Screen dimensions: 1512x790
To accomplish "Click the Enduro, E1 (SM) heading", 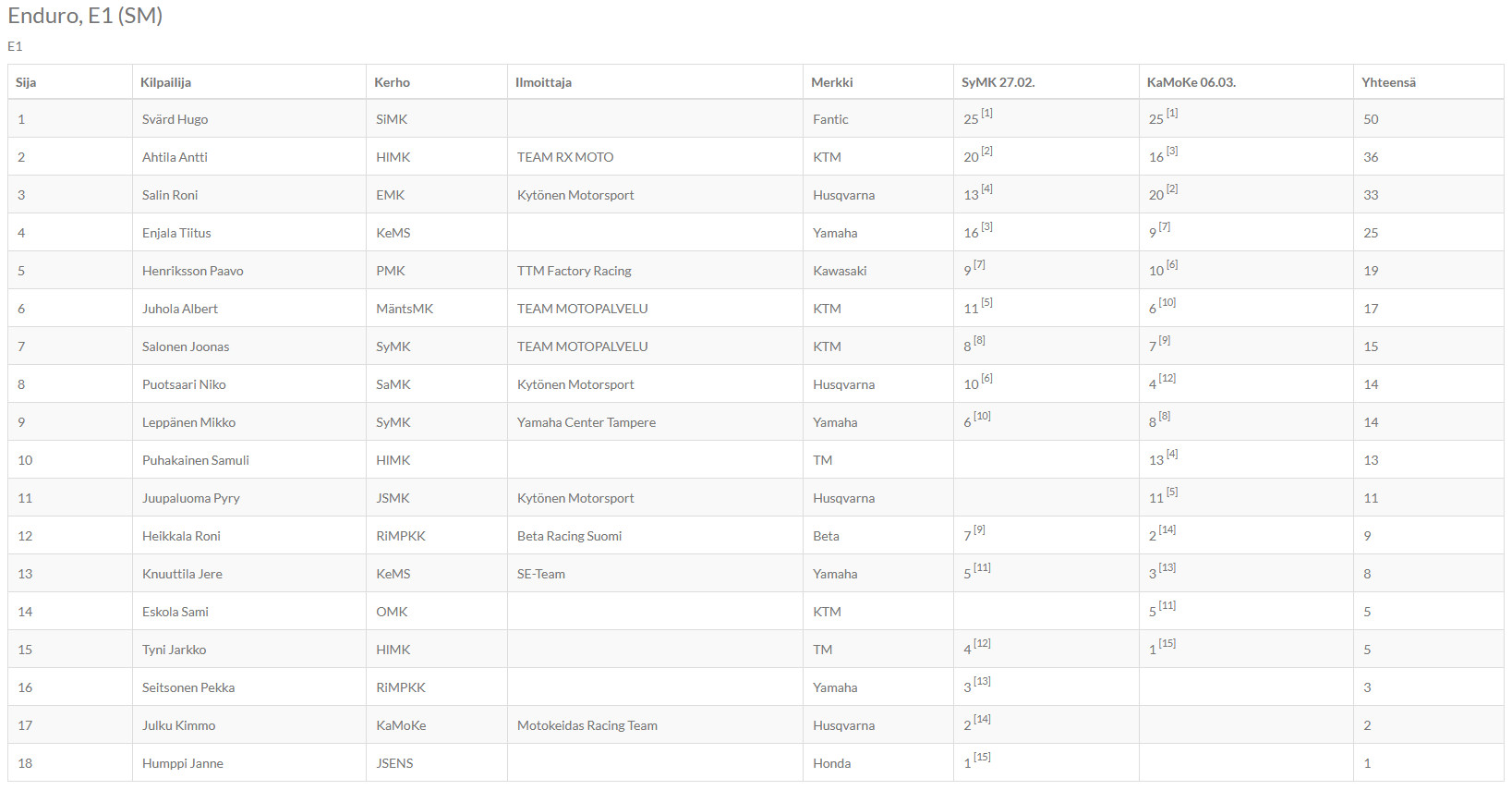I will [x=85, y=16].
